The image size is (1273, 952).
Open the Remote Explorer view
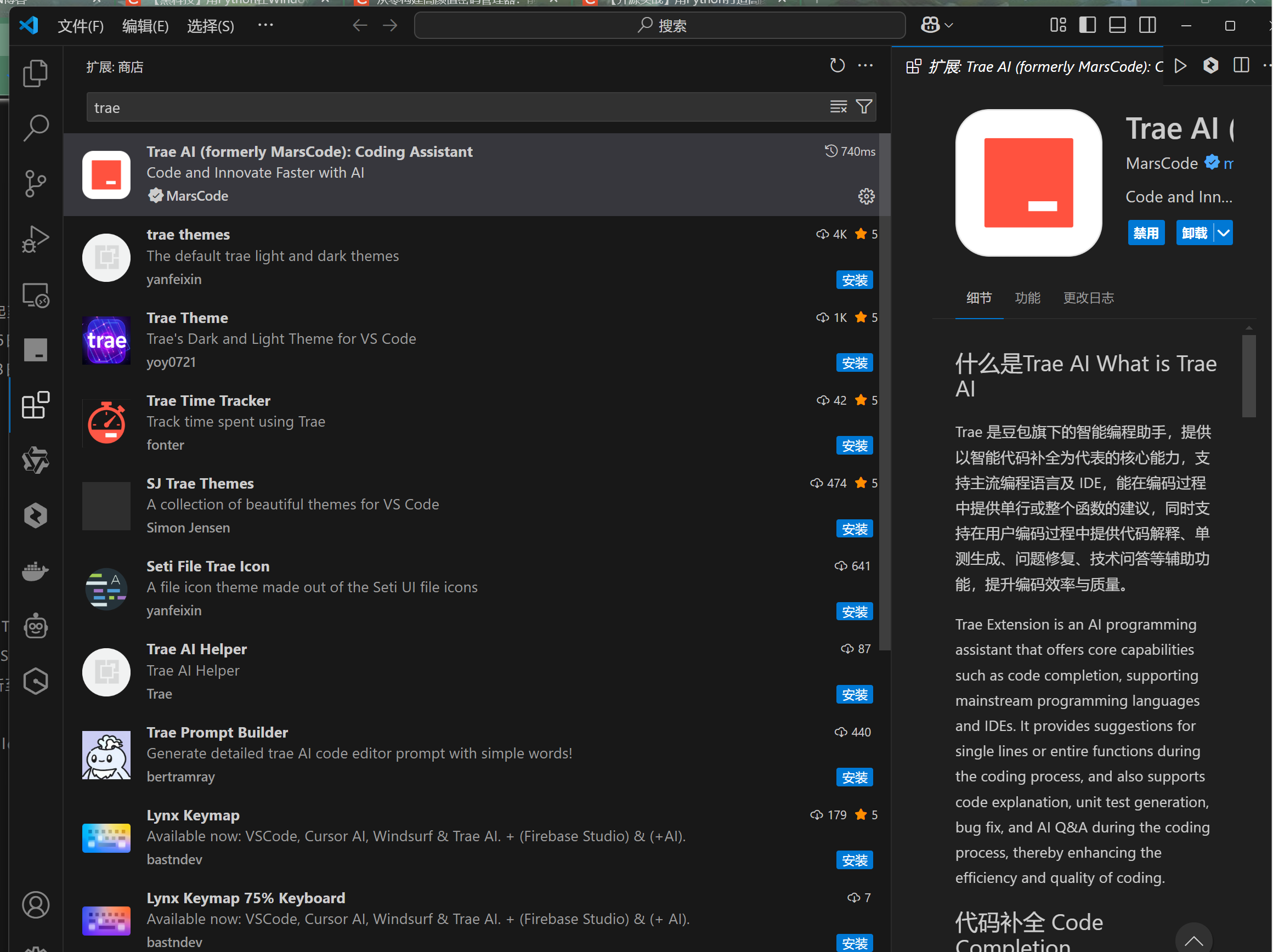(36, 294)
